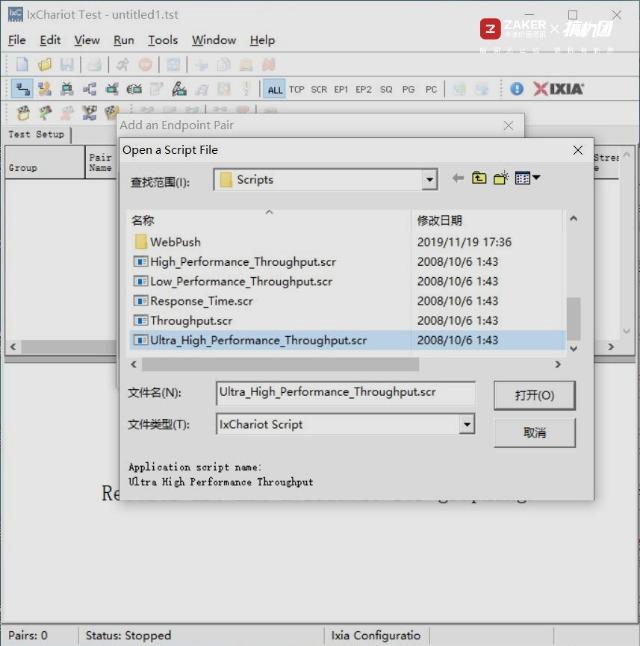Select Throughput.scr file
Screen dimensions: 640x646
click(x=183, y=321)
